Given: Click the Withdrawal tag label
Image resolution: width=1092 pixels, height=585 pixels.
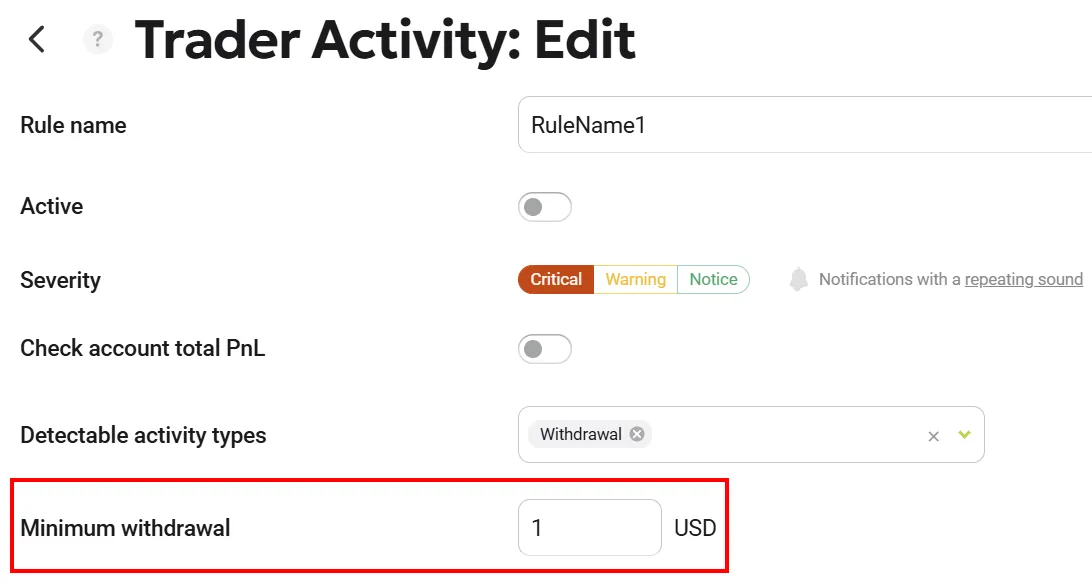Looking at the screenshot, I should pyautogui.click(x=580, y=434).
